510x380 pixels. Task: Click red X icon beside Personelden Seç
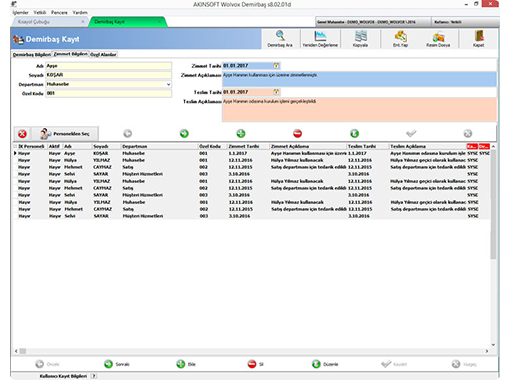(x=22, y=134)
